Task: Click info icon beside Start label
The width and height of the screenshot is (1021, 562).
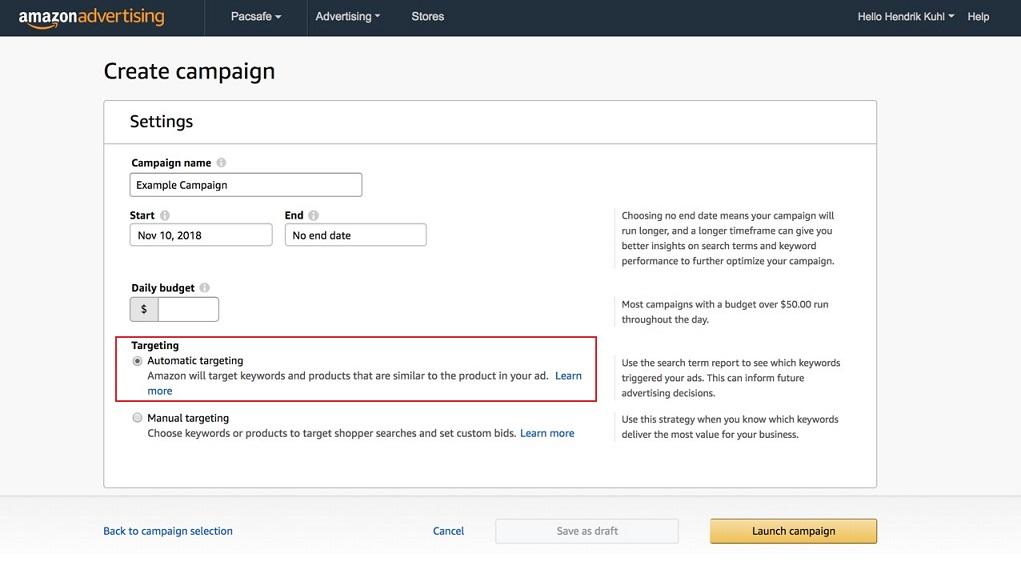Action: (x=165, y=215)
